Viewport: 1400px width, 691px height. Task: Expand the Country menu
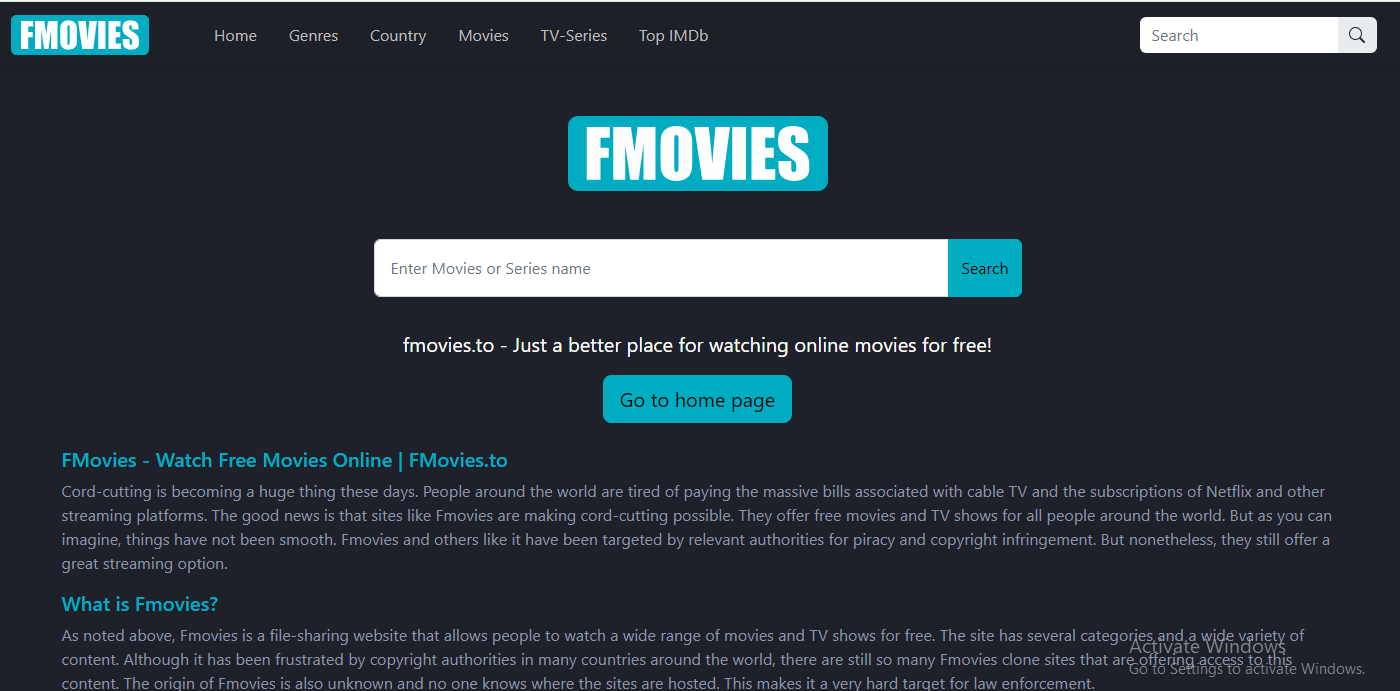click(x=398, y=35)
